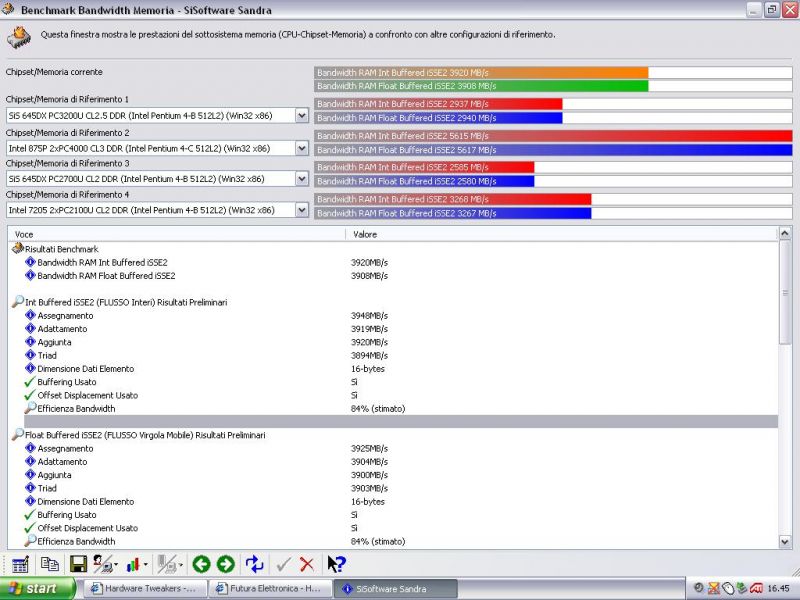800x600 pixels.
Task: Click the results list scrollbar down arrow
Action: point(785,542)
